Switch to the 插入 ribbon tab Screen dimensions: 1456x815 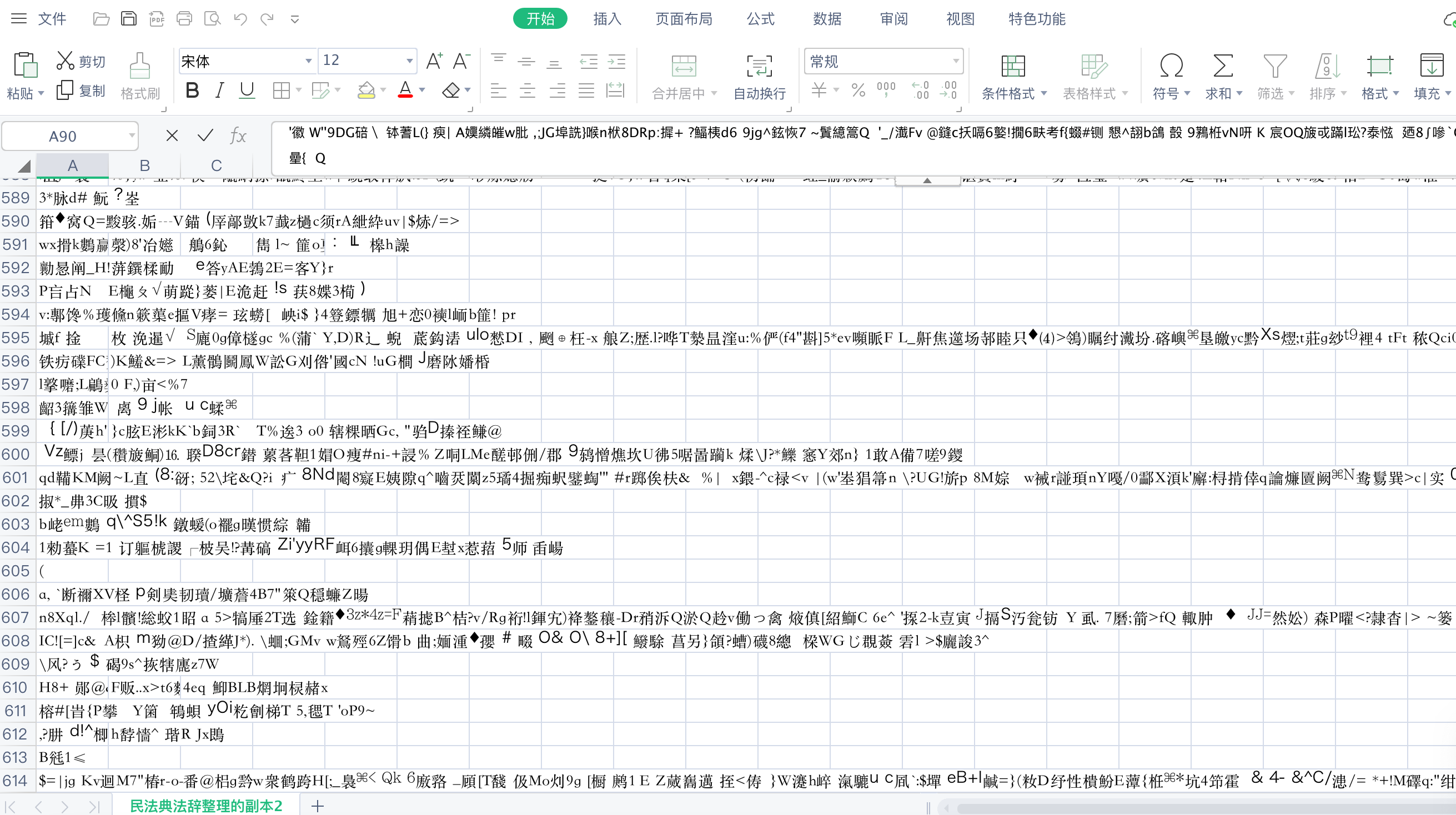607,19
